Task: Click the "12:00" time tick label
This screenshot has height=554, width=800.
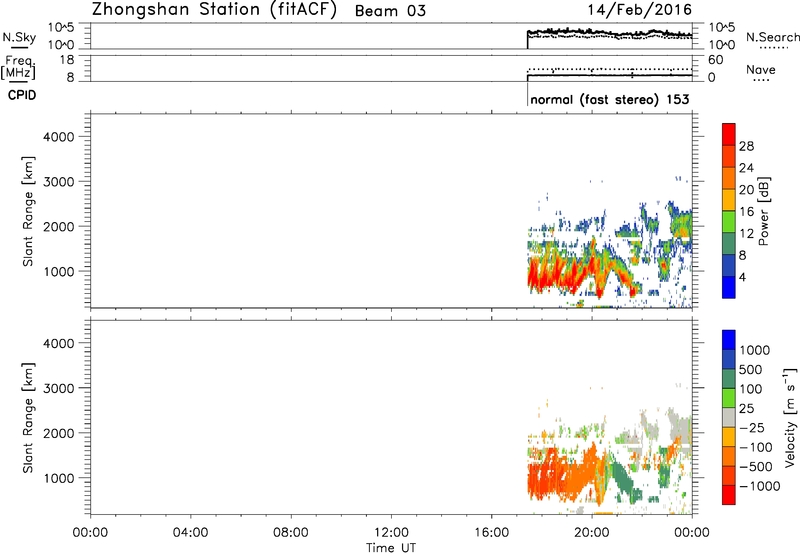Action: [391, 533]
